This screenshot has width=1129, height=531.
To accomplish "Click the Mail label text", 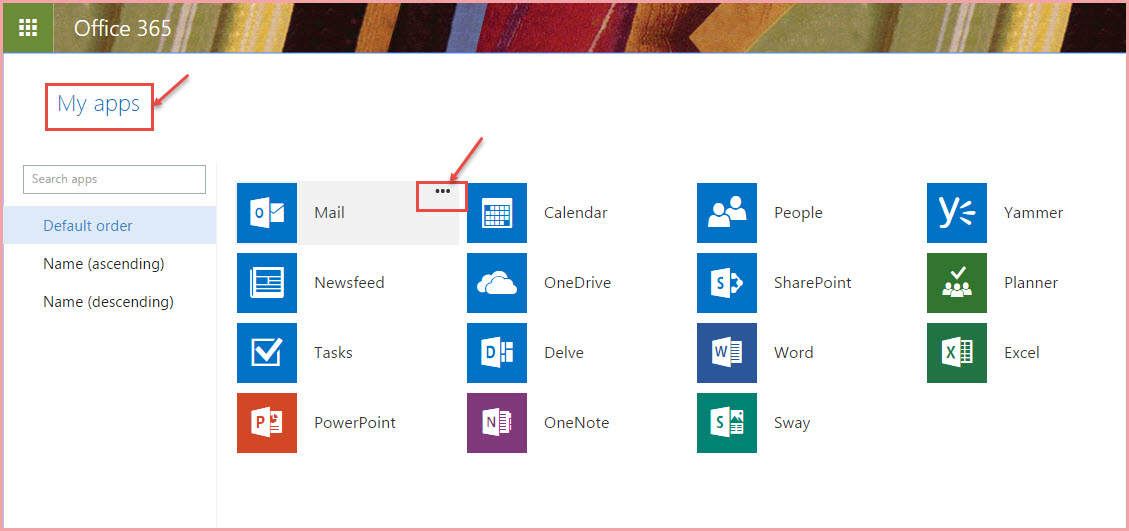I will [x=329, y=213].
